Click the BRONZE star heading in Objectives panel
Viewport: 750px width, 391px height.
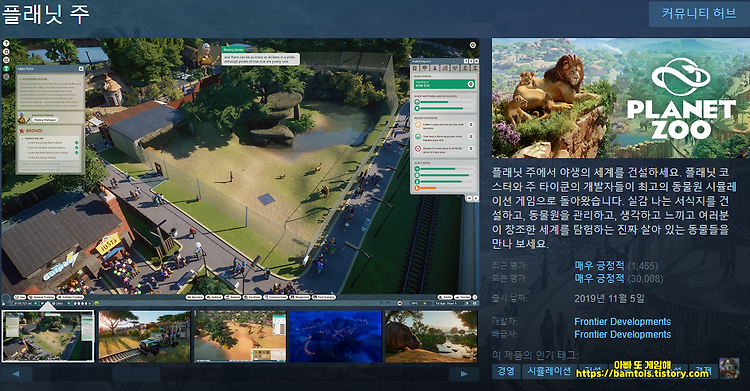point(31,130)
